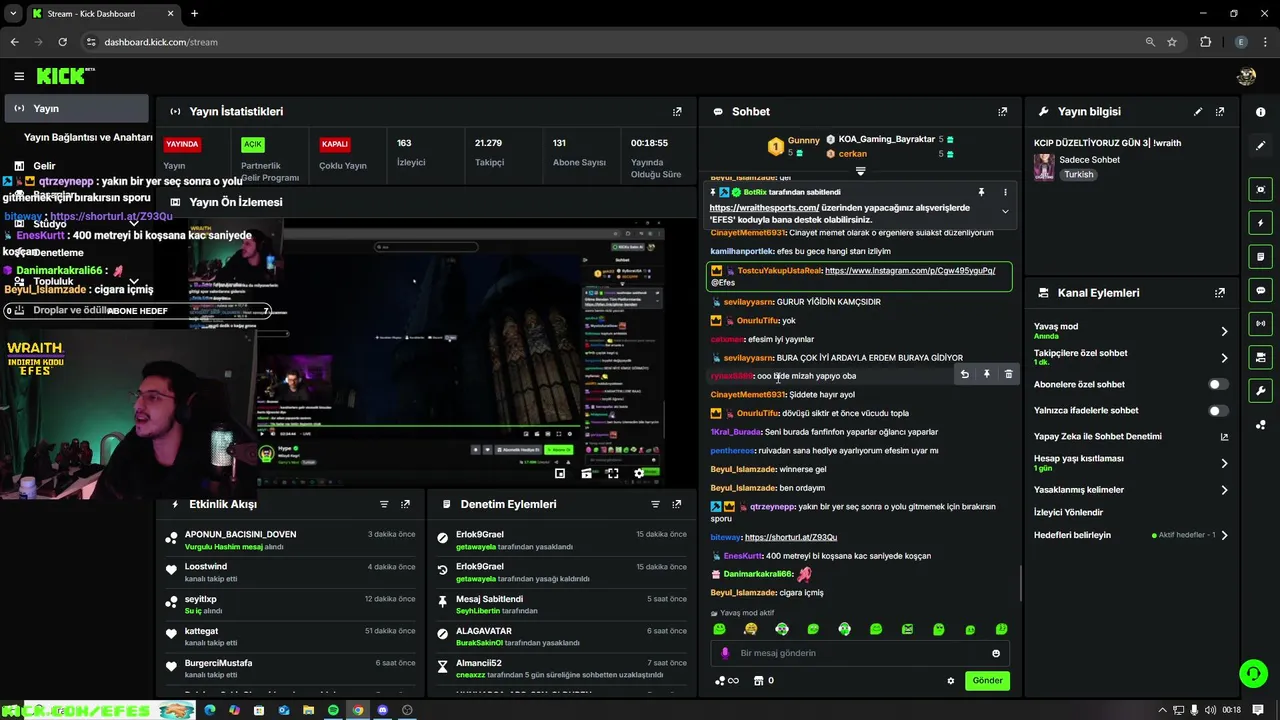Open the stream preview settings gear
Image resolution: width=1280 pixels, height=720 pixels.
pyautogui.click(x=639, y=474)
